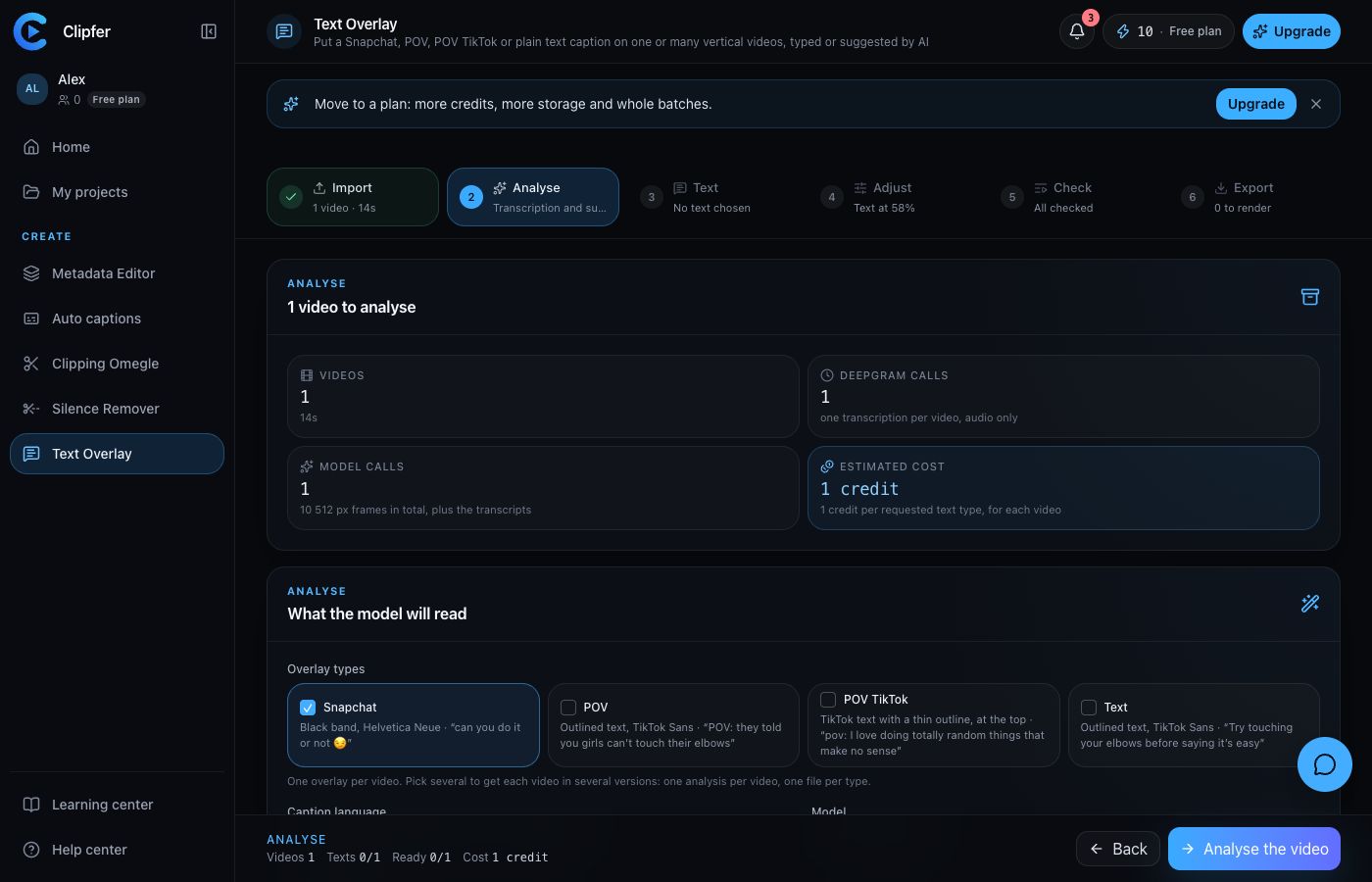Open the Metadata Editor tool

point(117,273)
